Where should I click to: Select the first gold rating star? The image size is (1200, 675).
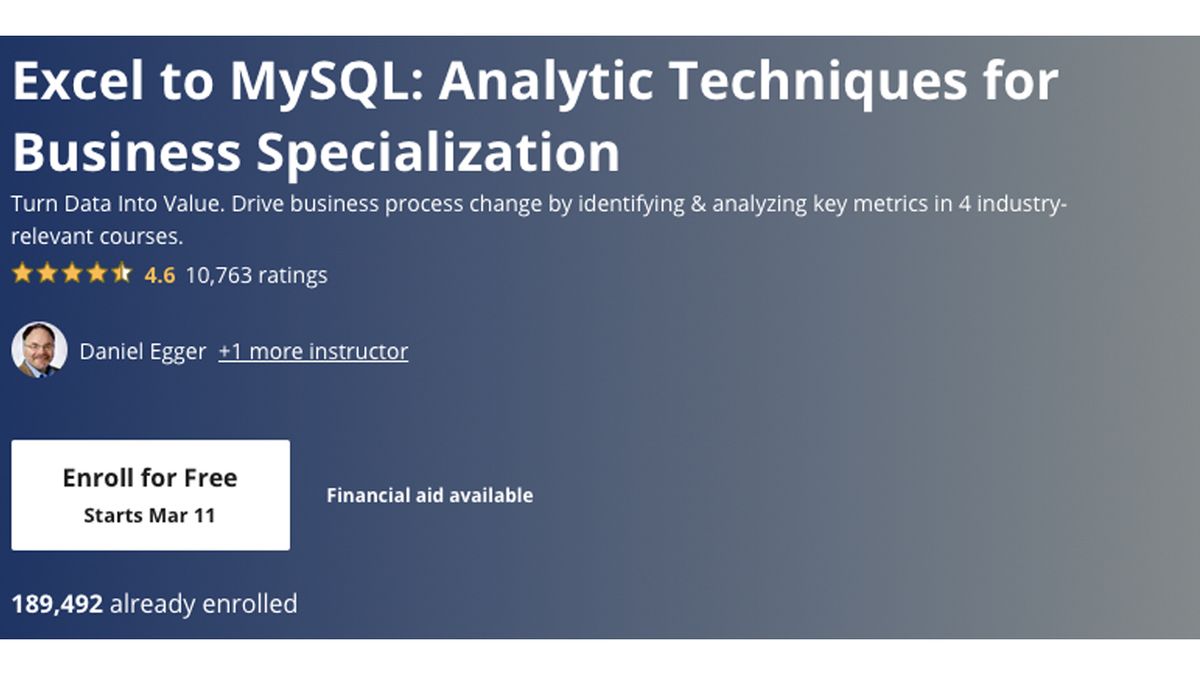click(x=20, y=274)
